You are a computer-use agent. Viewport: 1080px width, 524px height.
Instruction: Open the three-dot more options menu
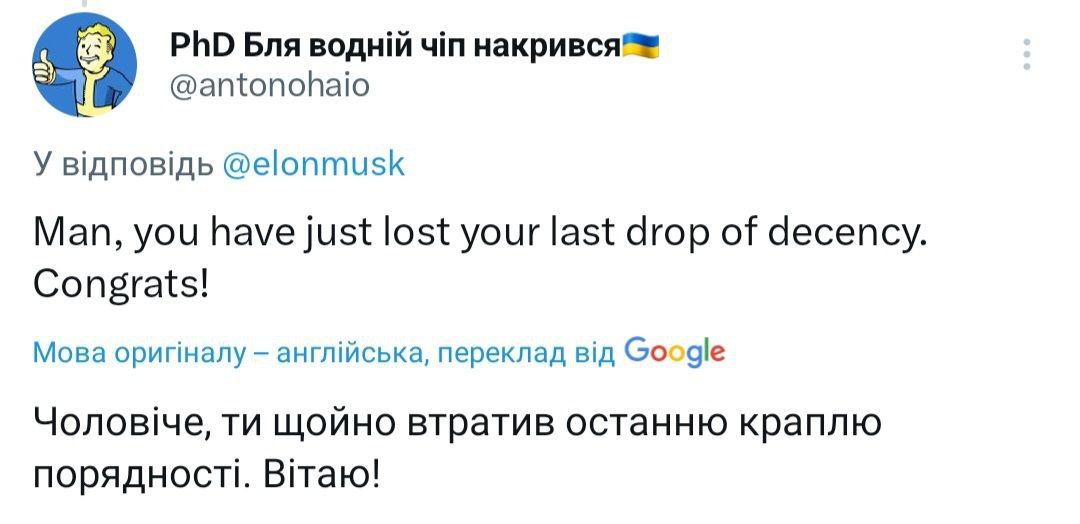coord(1027,53)
